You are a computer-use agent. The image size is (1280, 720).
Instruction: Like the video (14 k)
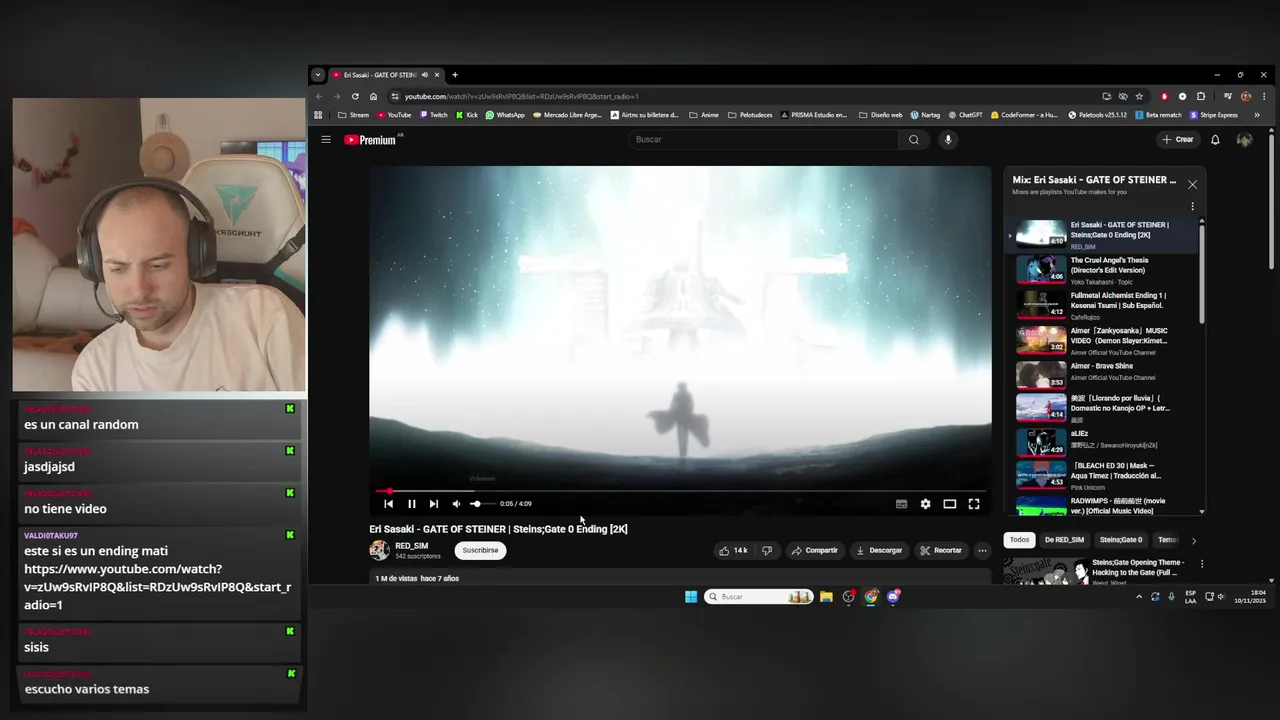pyautogui.click(x=733, y=550)
